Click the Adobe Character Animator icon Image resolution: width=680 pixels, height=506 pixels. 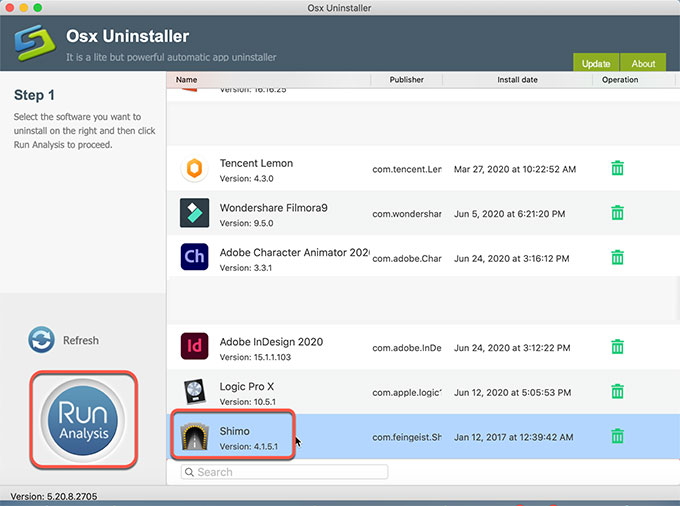click(194, 256)
